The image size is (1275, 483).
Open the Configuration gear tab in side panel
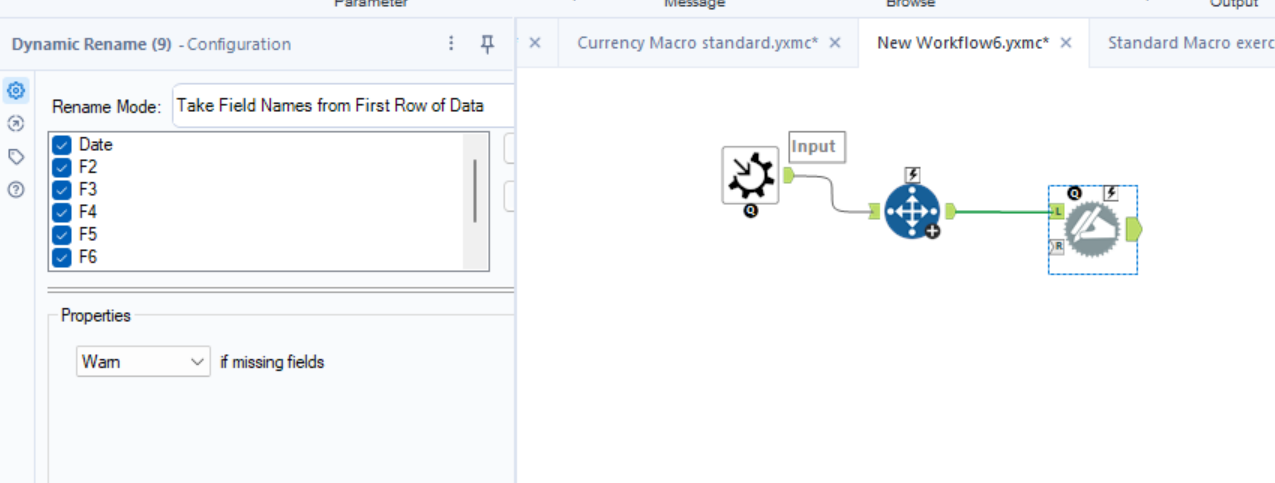[16, 91]
